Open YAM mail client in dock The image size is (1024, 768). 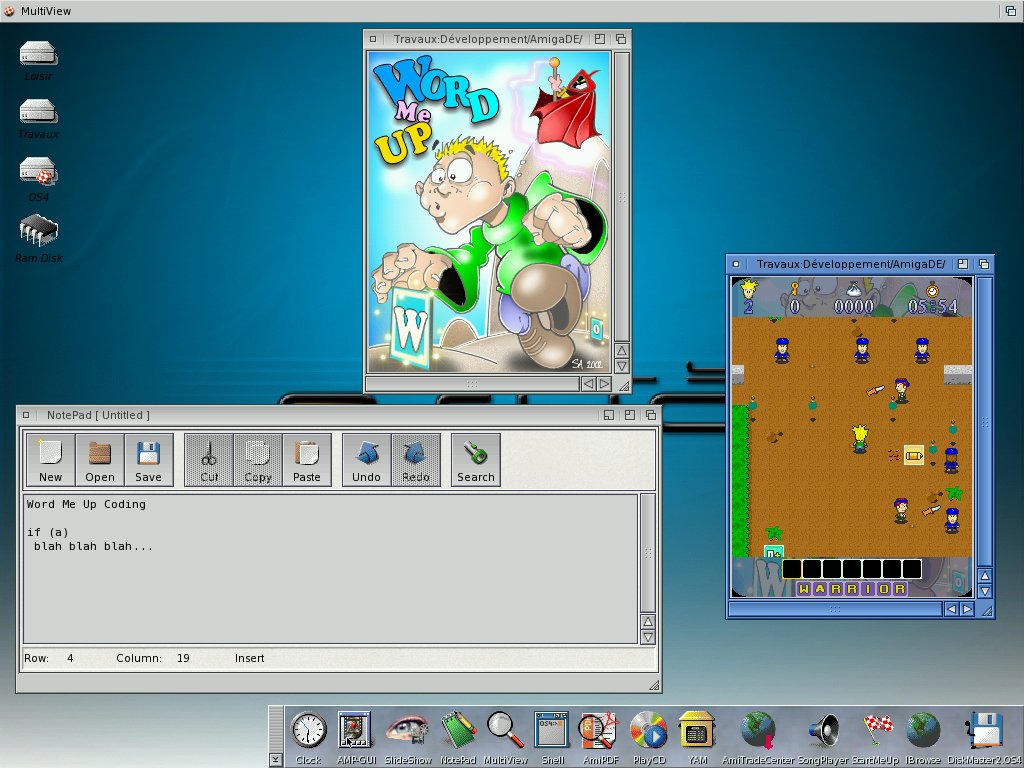(x=697, y=737)
